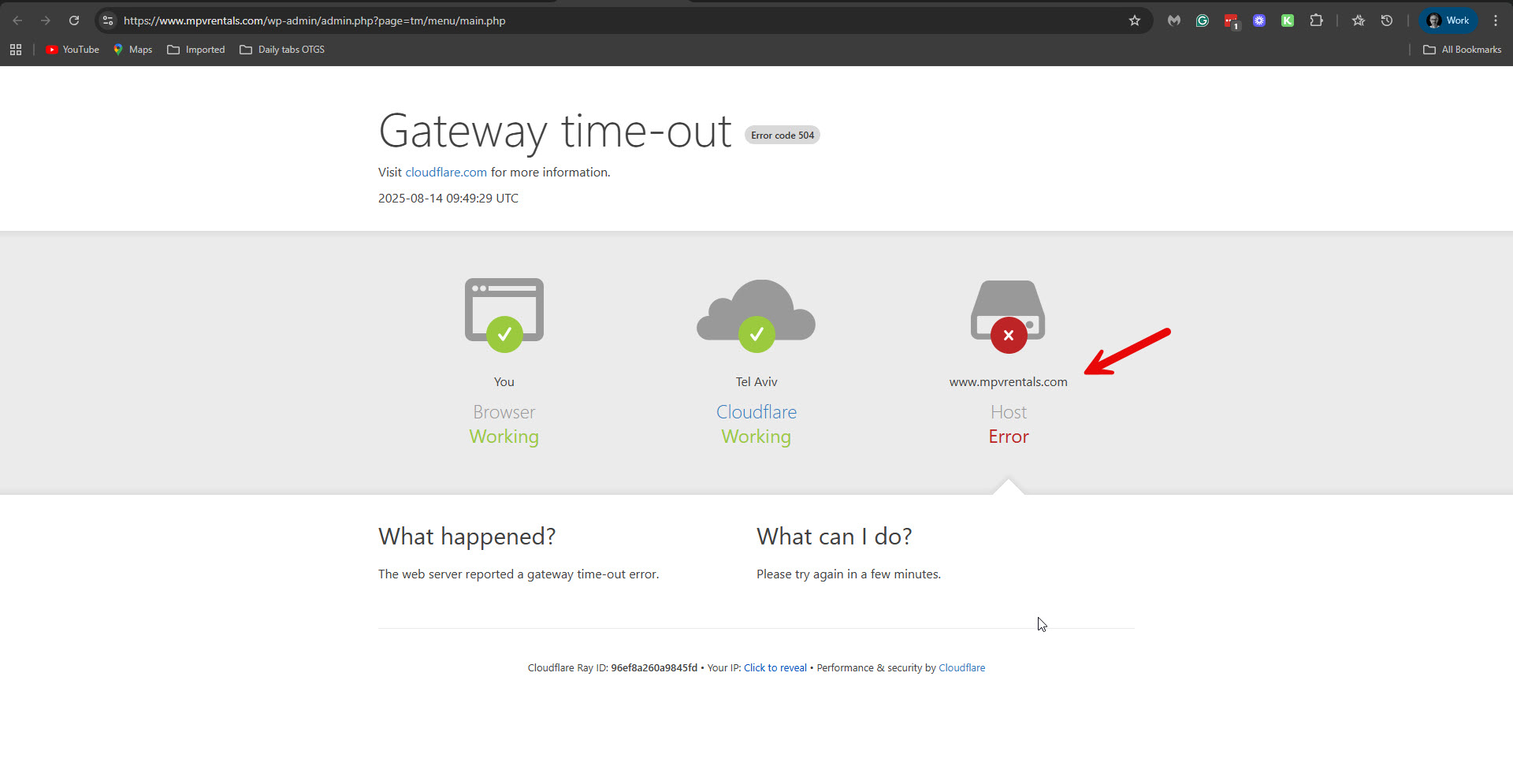Click the Ray ID 96ef8a260a9845fd

(x=654, y=667)
